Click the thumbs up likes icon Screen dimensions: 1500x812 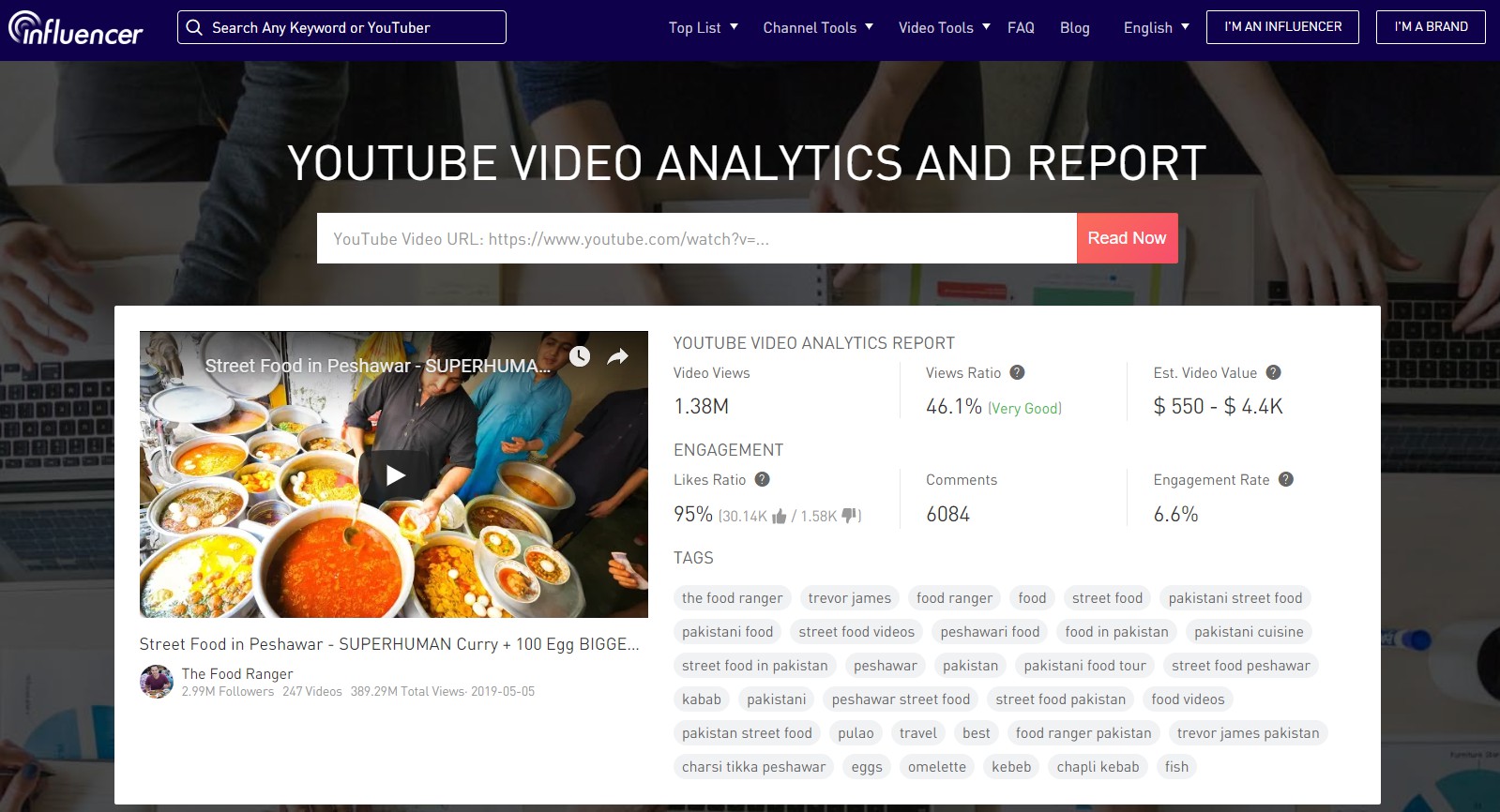(779, 516)
